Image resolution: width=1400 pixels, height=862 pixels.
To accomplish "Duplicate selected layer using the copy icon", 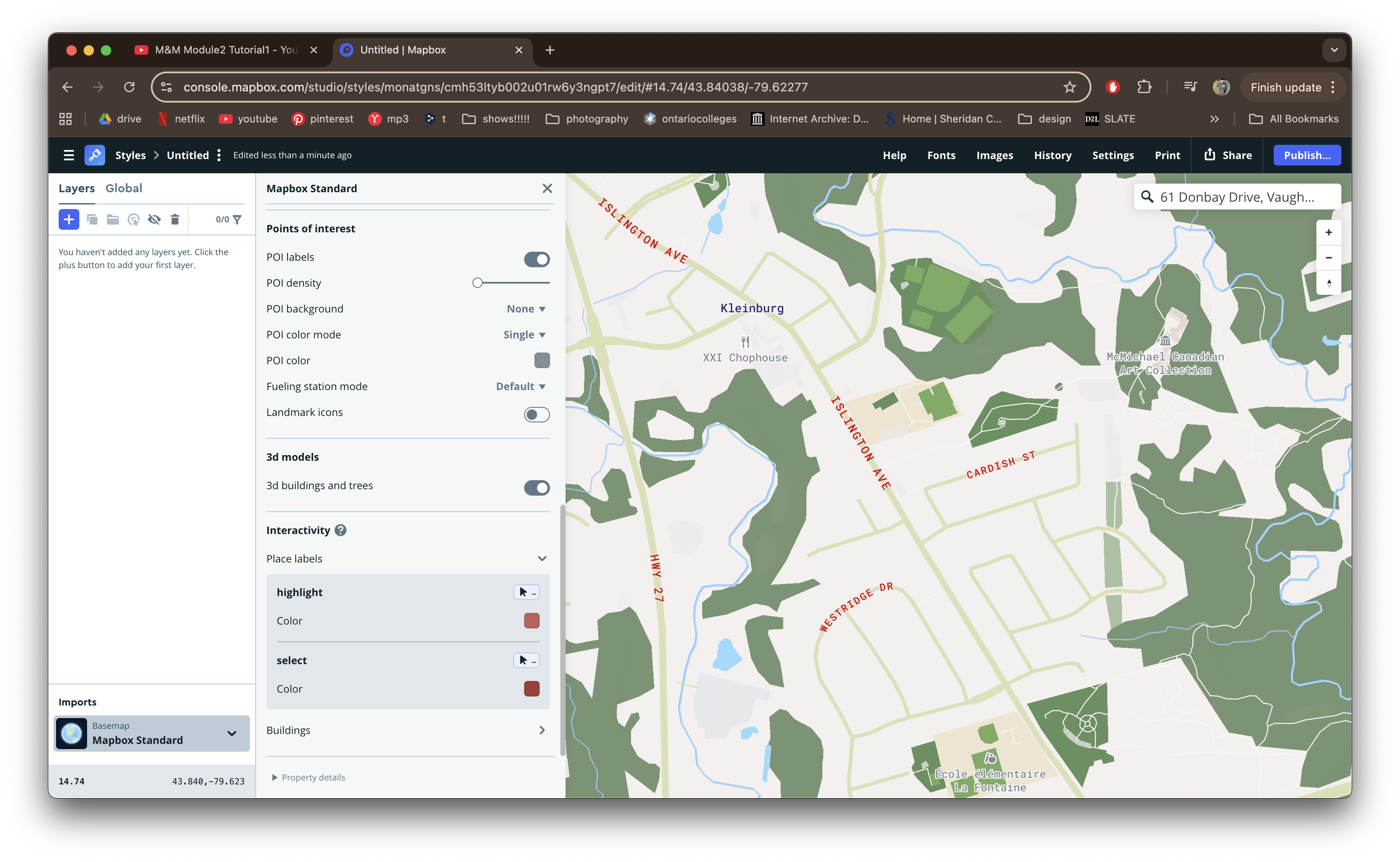I will click(92, 219).
